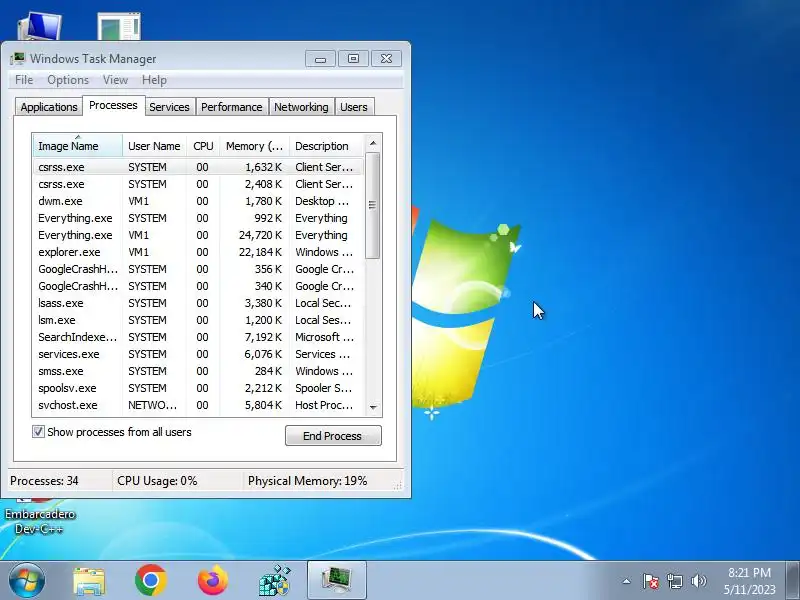This screenshot has height=600, width=800.
Task: Select Embarcadero Dev-C++ desktop shortcut
Action: point(40,515)
